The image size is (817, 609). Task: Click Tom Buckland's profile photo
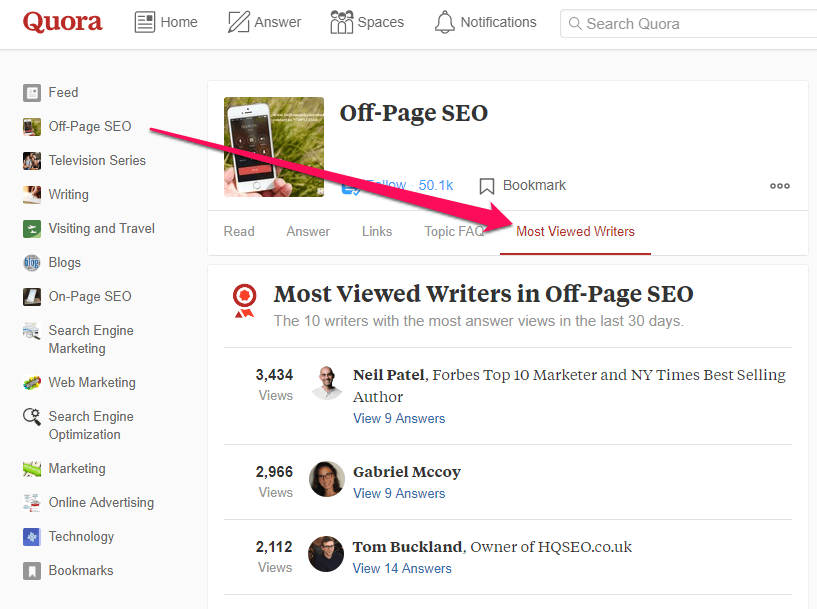326,554
